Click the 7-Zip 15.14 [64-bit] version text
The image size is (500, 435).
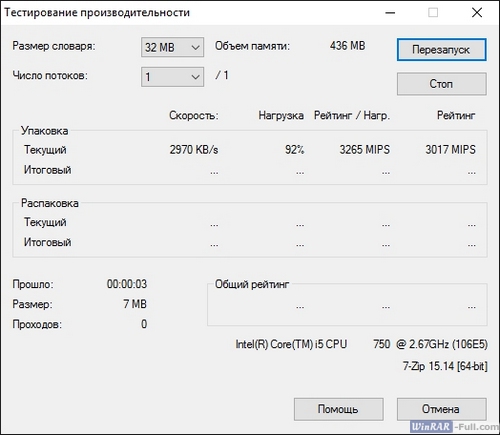click(445, 366)
